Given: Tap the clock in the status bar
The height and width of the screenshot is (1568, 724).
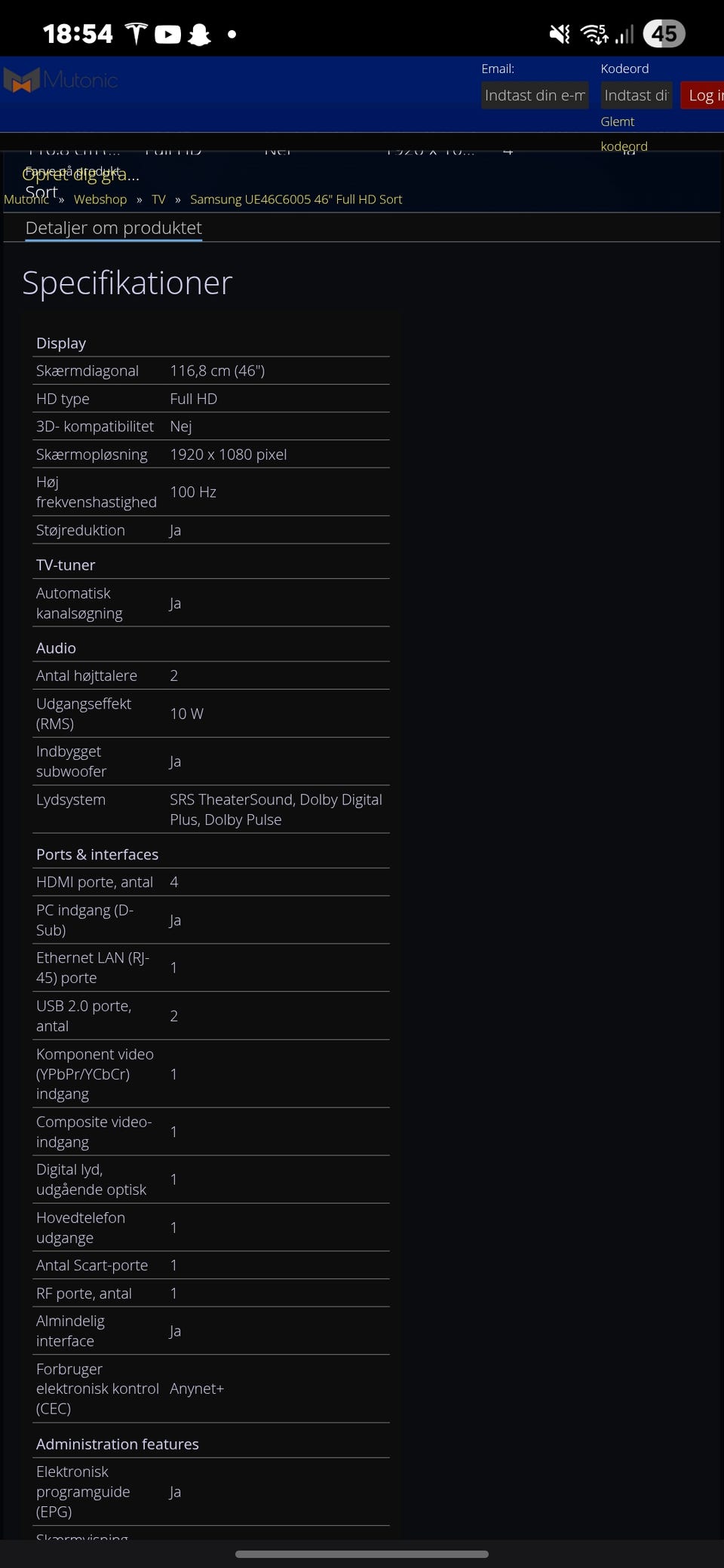Looking at the screenshot, I should click(78, 34).
